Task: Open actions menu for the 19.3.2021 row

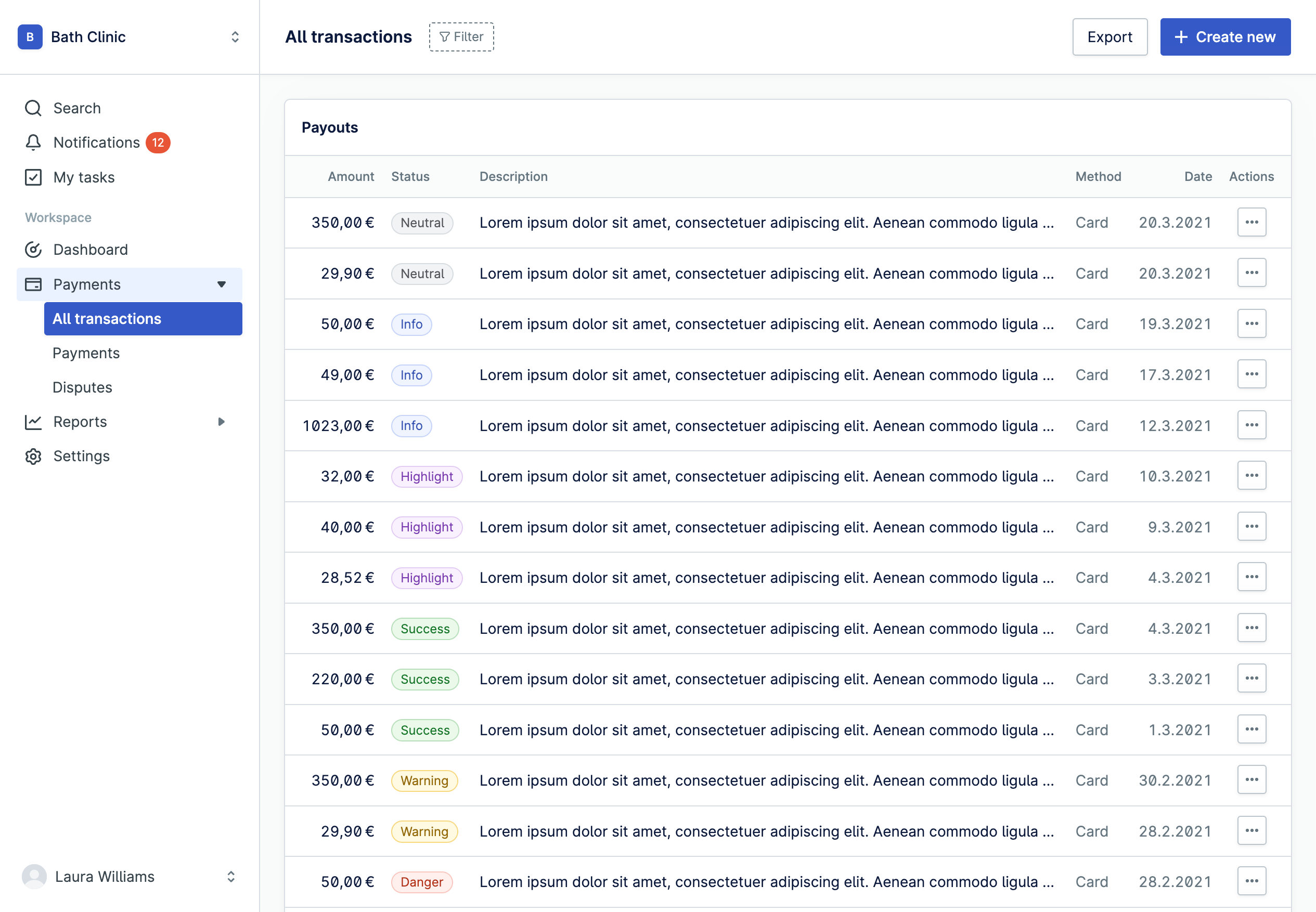Action: tap(1252, 323)
